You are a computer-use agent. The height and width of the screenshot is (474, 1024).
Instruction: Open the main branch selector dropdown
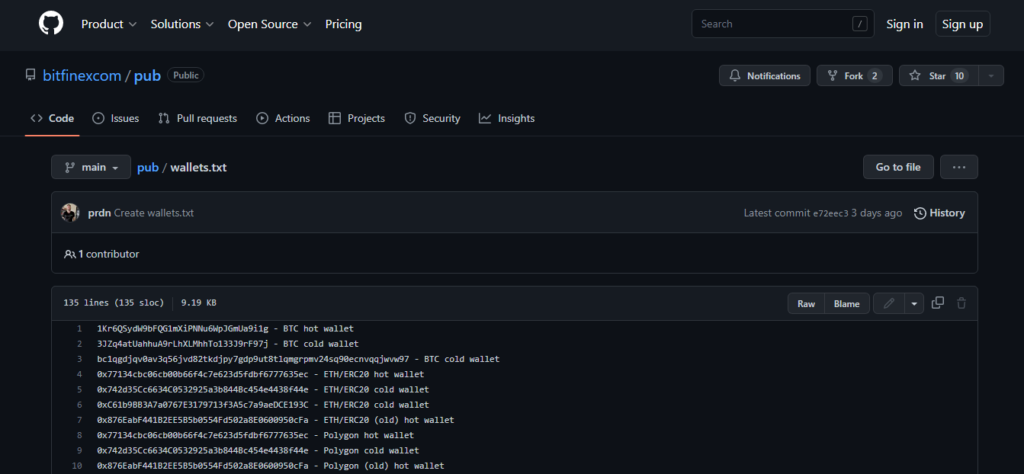point(91,167)
